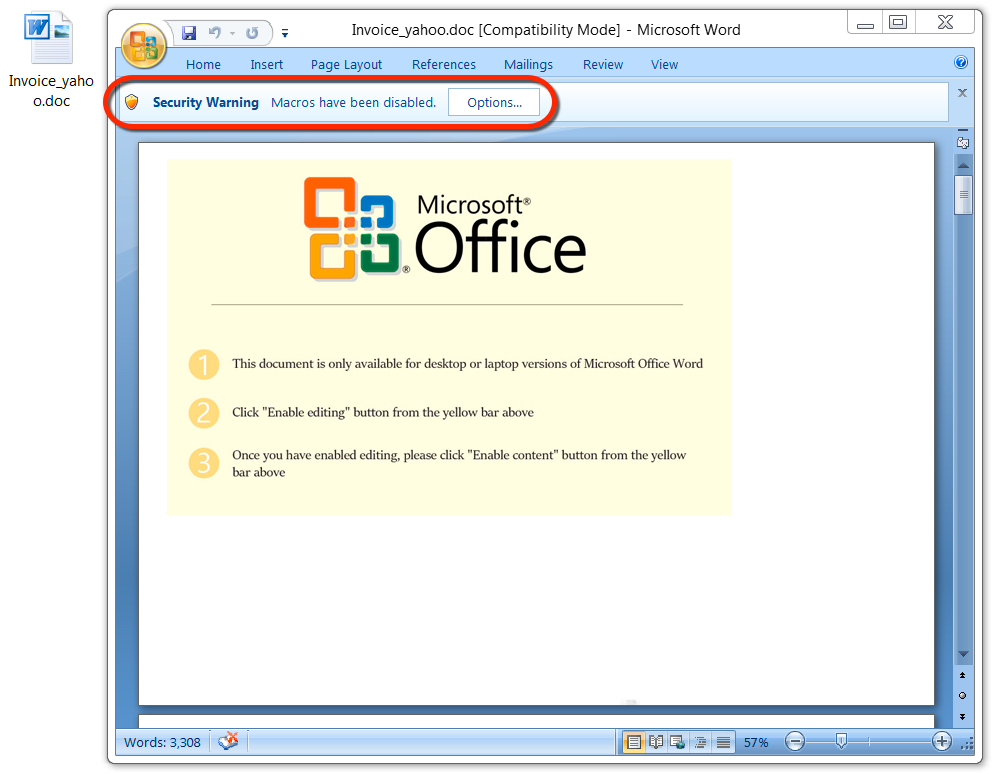Click the Invoice_yahoo.doc desktop file icon

click(x=51, y=58)
